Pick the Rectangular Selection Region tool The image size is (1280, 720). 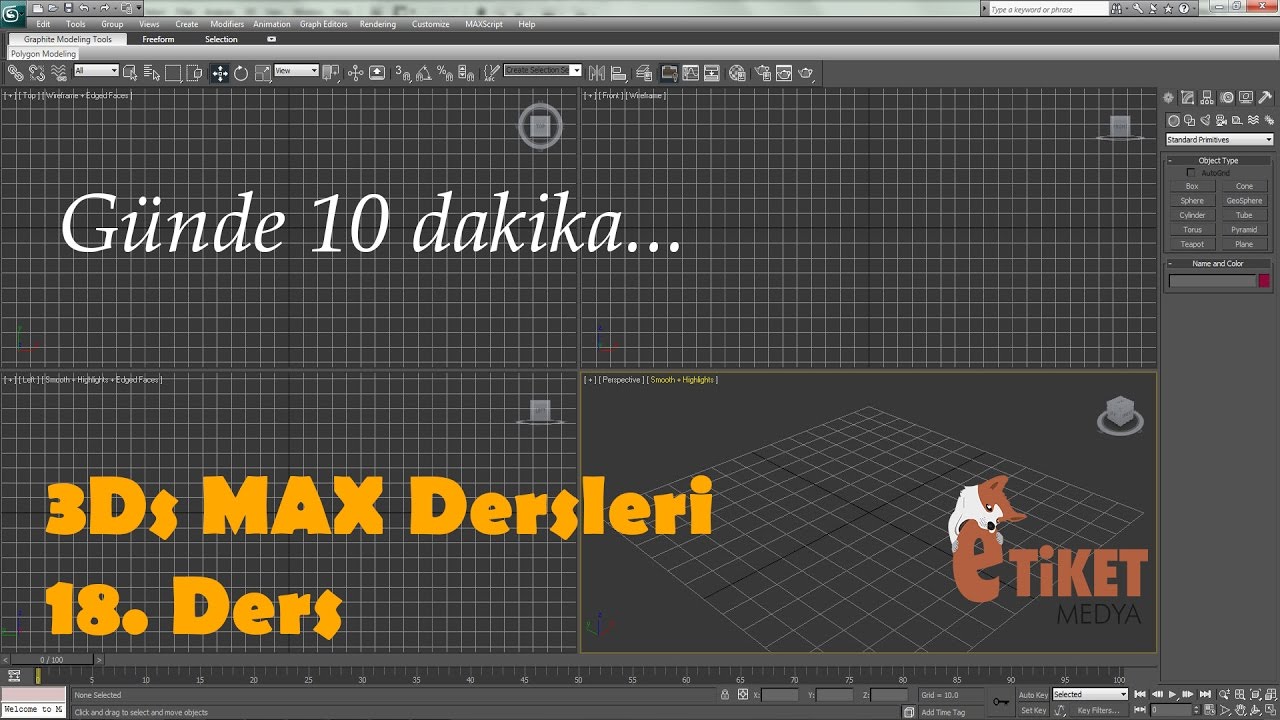click(173, 73)
